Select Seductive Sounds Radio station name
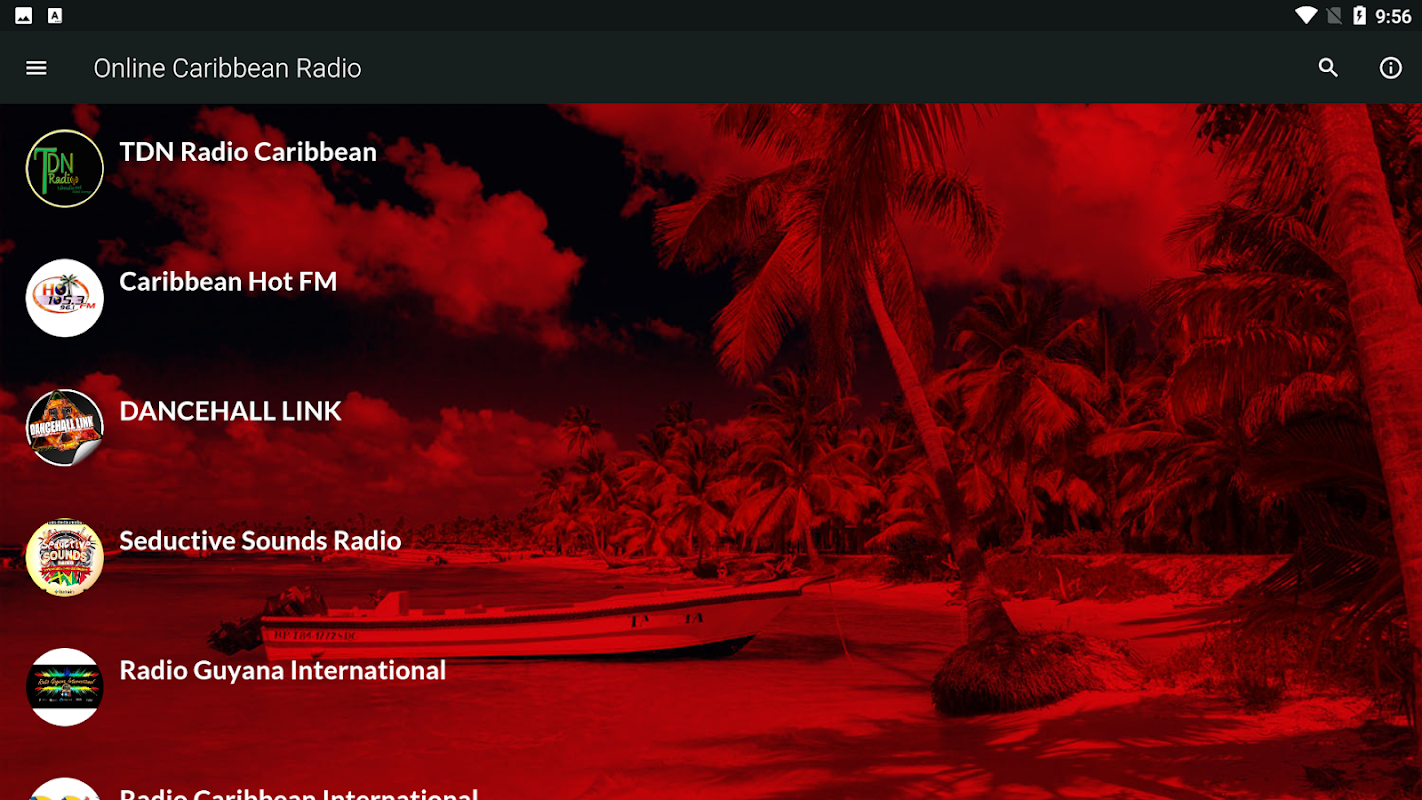The width and height of the screenshot is (1422, 800). coord(260,541)
